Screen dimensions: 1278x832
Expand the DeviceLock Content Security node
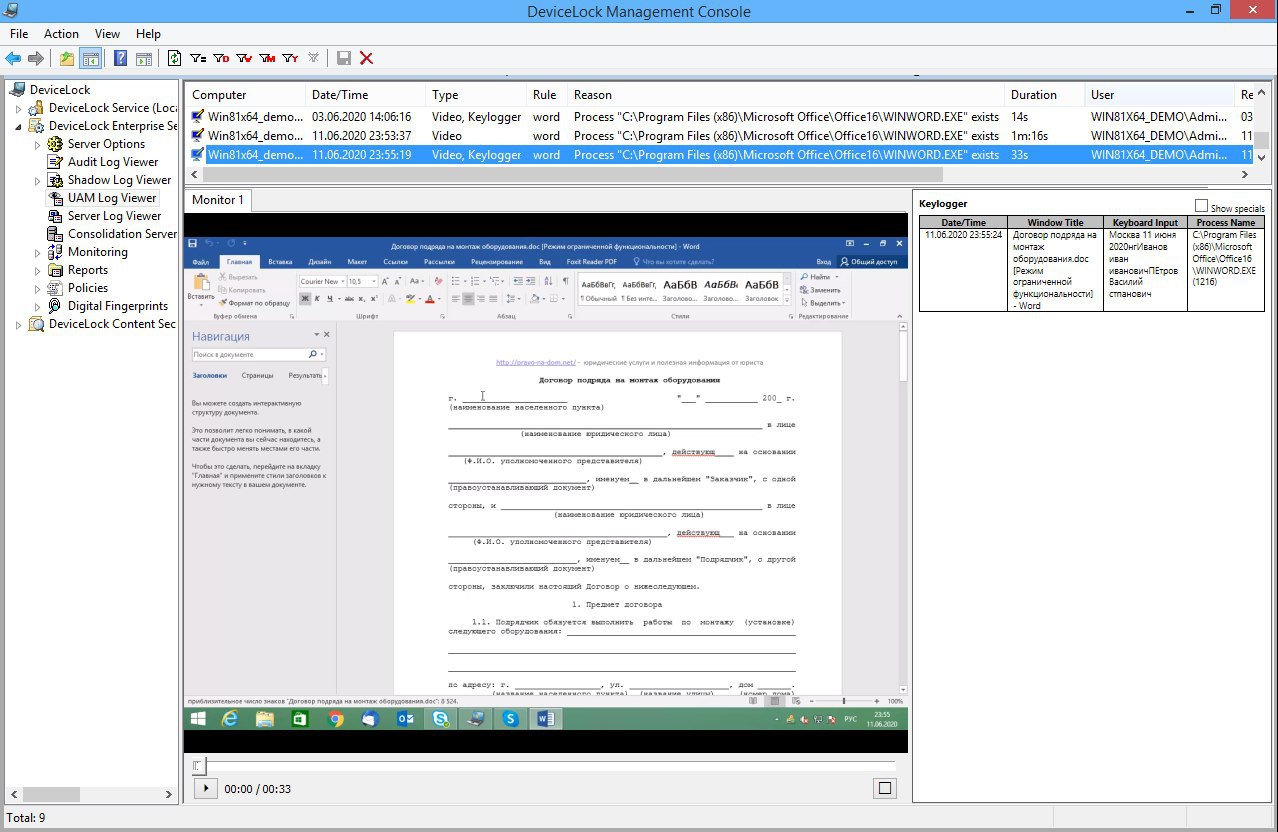point(18,324)
